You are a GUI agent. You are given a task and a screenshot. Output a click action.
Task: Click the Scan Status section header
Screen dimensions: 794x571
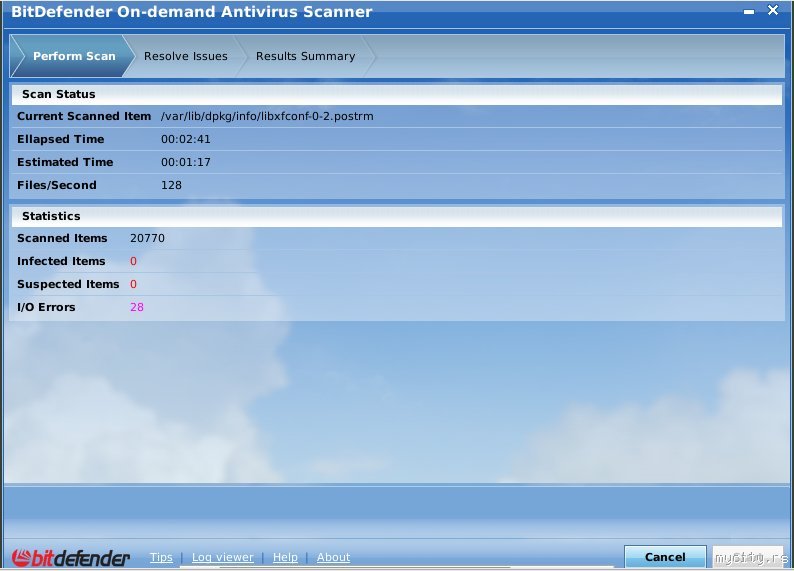click(396, 94)
